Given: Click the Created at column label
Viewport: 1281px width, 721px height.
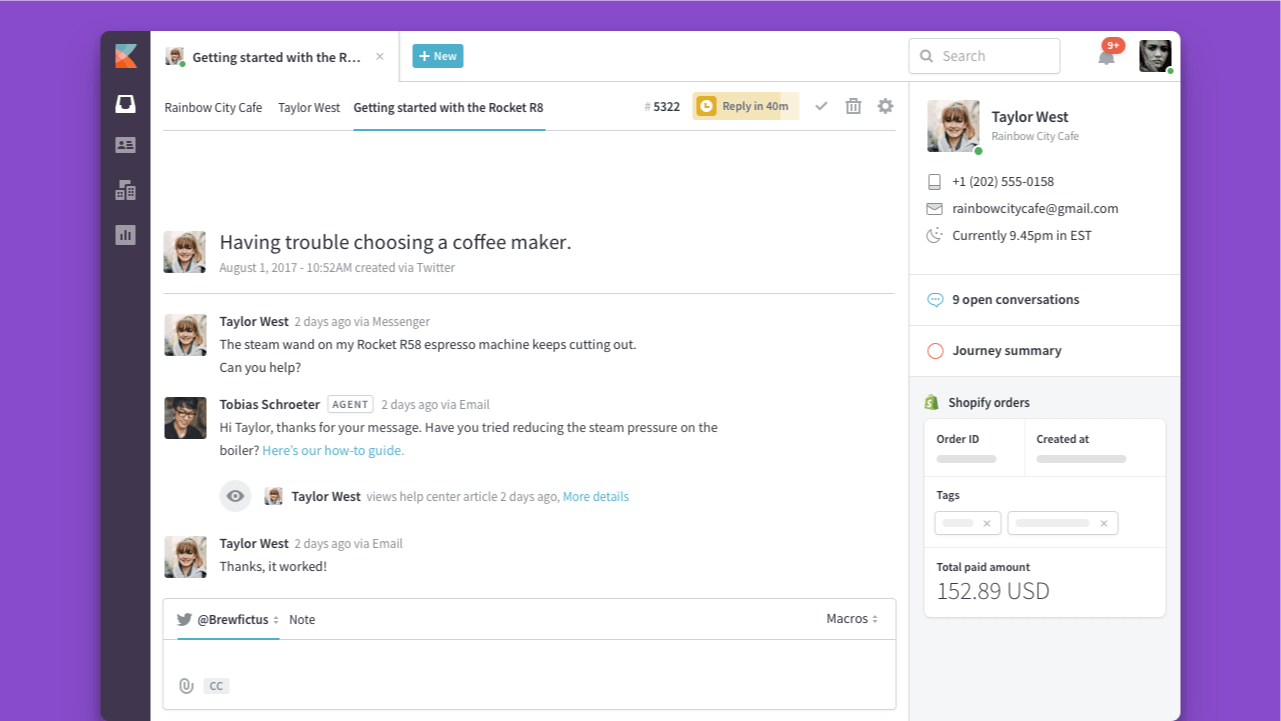Looking at the screenshot, I should [1063, 439].
